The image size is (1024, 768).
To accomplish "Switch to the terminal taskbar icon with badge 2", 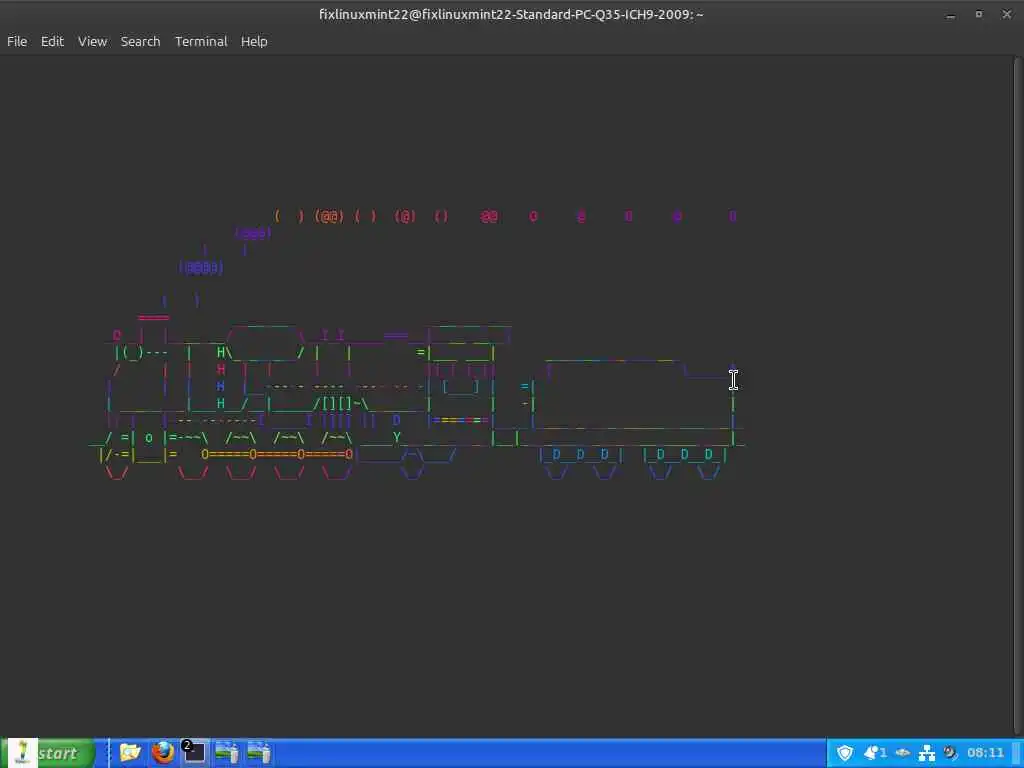I will click(x=194, y=752).
